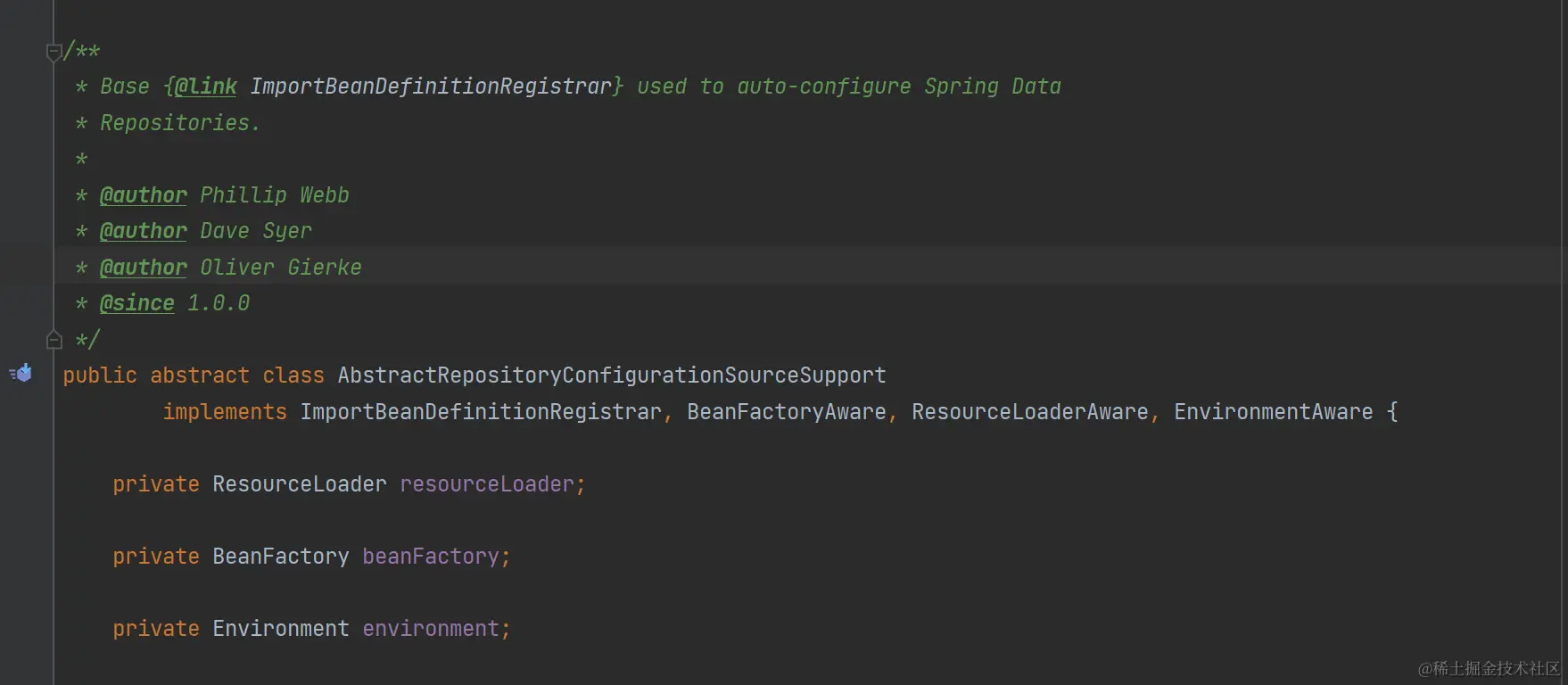The height and width of the screenshot is (685, 1568).
Task: Click author name Oliver Gierke
Action: tap(281, 268)
